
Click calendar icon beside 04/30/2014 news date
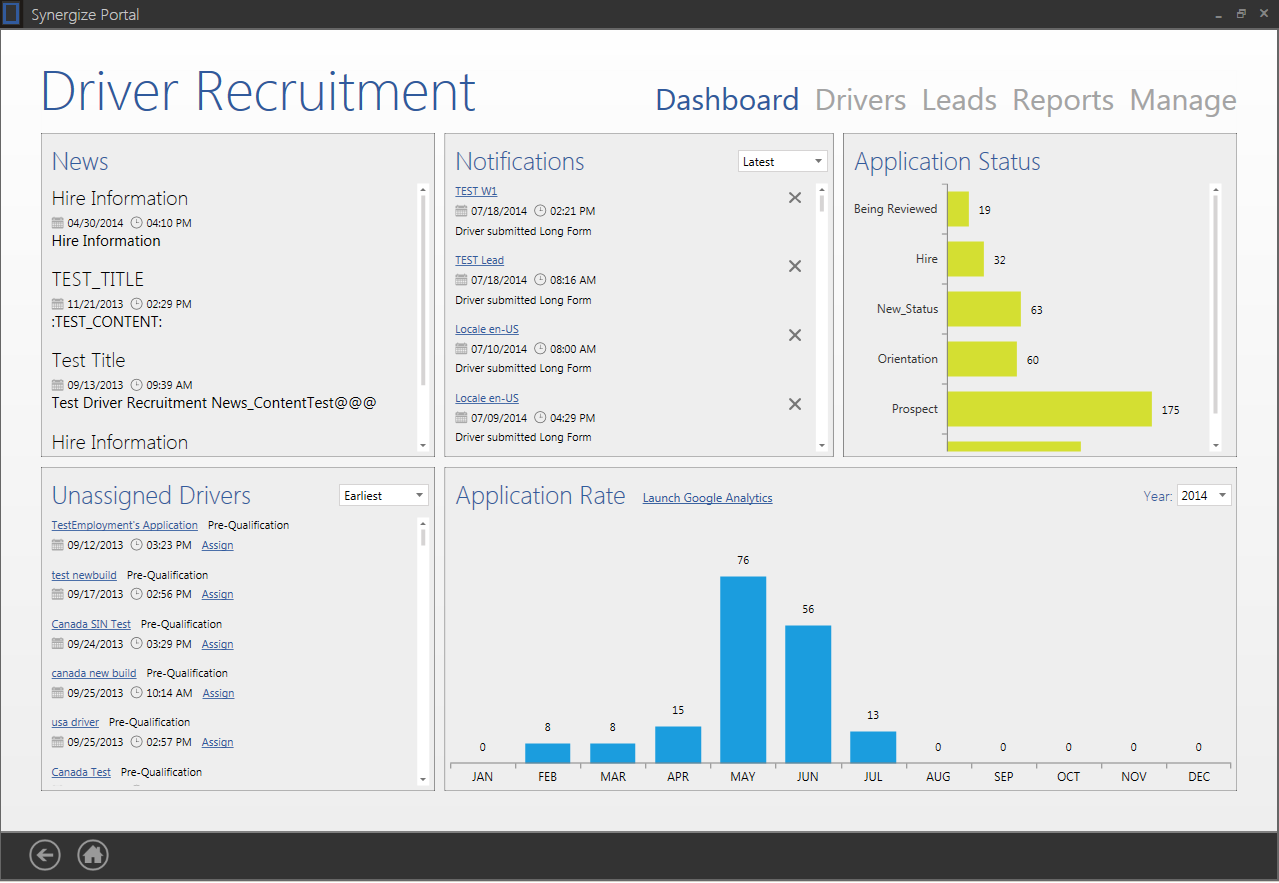(x=58, y=223)
